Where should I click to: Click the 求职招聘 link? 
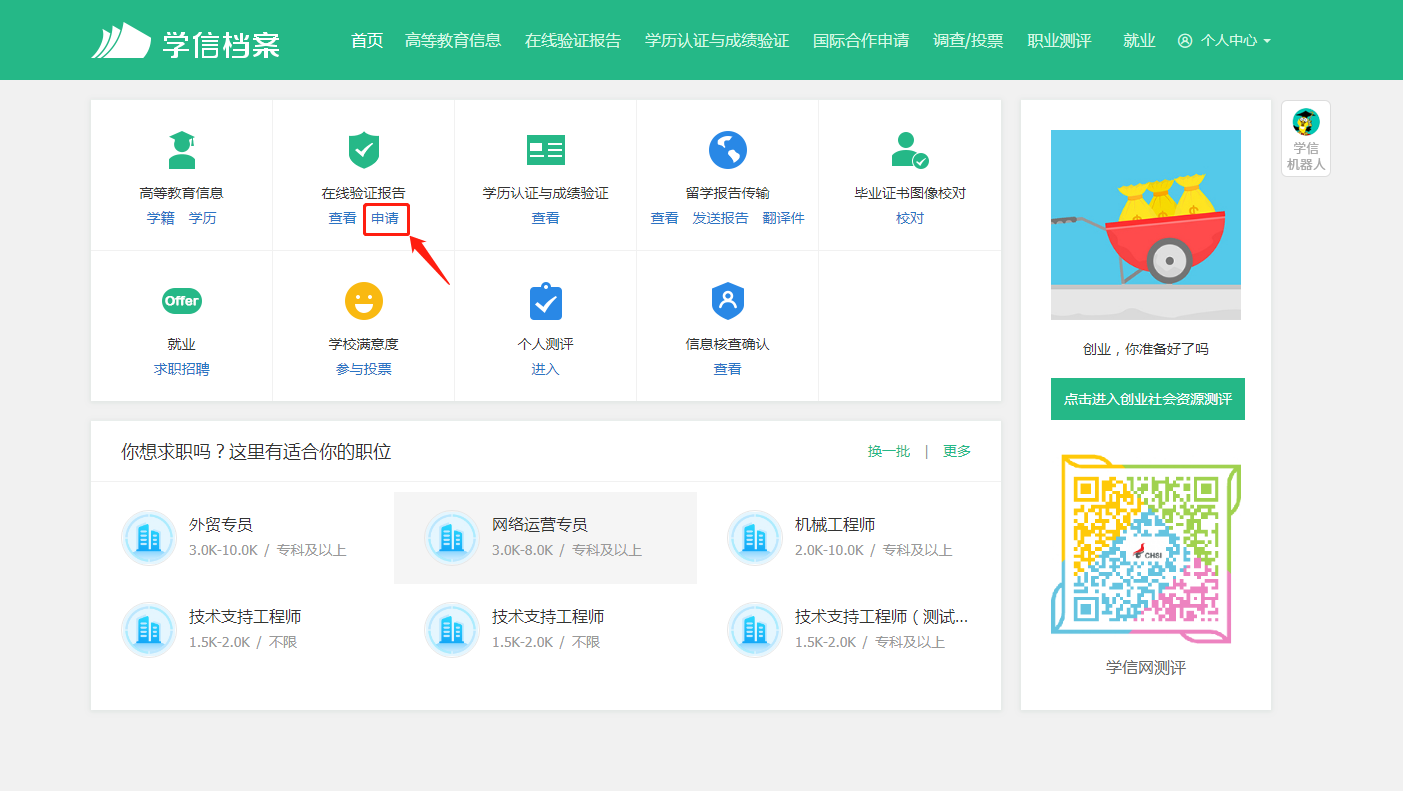(181, 369)
